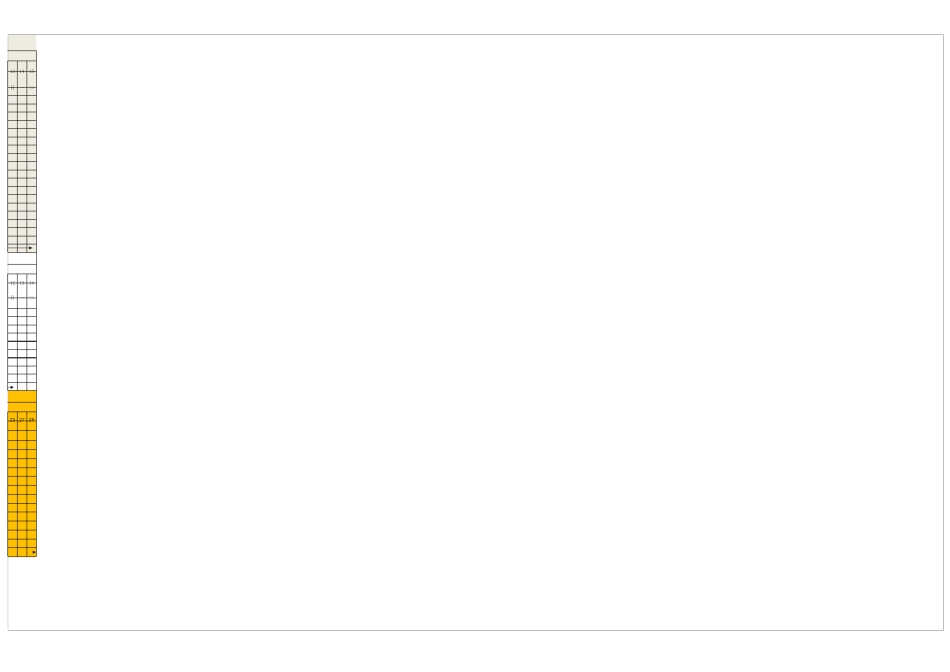Choose cell 14 in the white table
Viewport: 950px width, 672px height.
pyautogui.click(x=32, y=283)
